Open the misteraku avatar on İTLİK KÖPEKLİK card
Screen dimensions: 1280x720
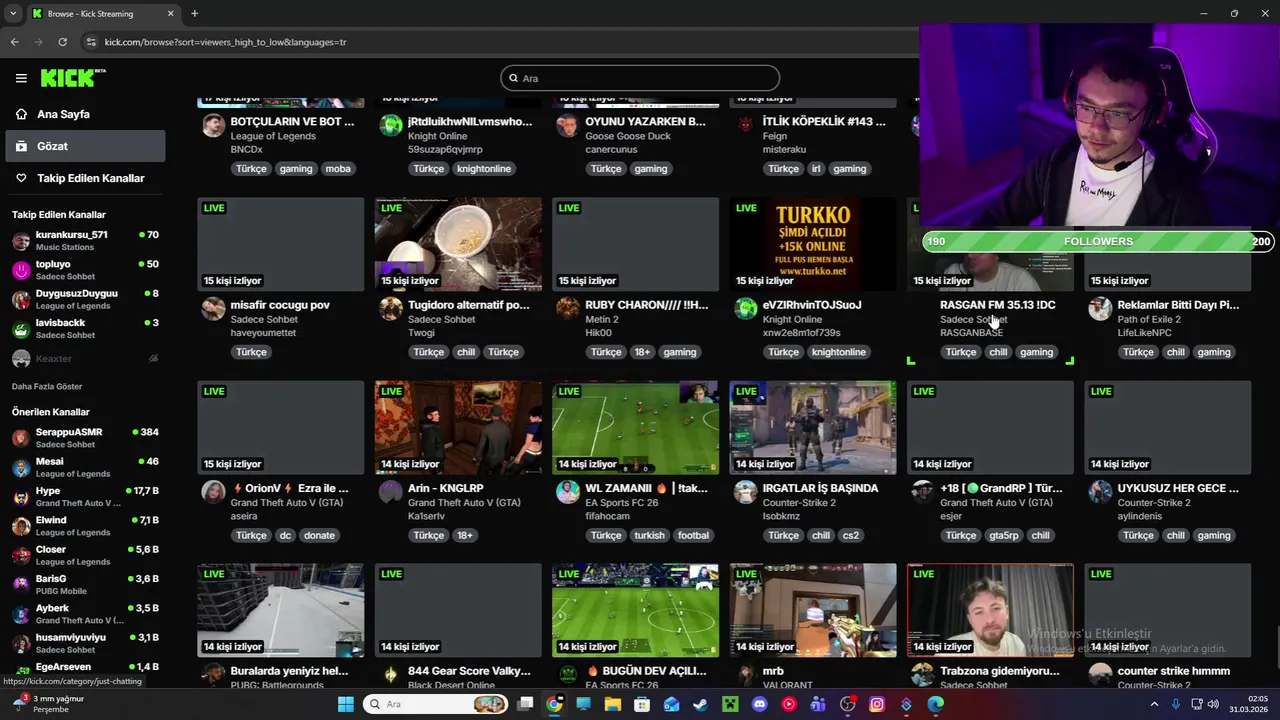[745, 125]
